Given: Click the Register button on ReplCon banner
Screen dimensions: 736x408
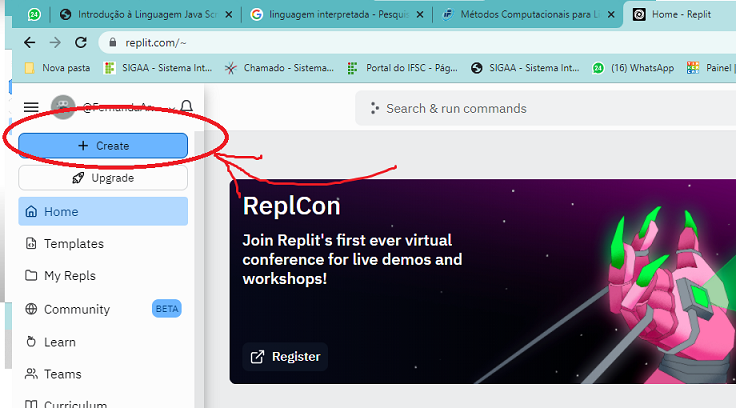Looking at the screenshot, I should pyautogui.click(x=285, y=357).
